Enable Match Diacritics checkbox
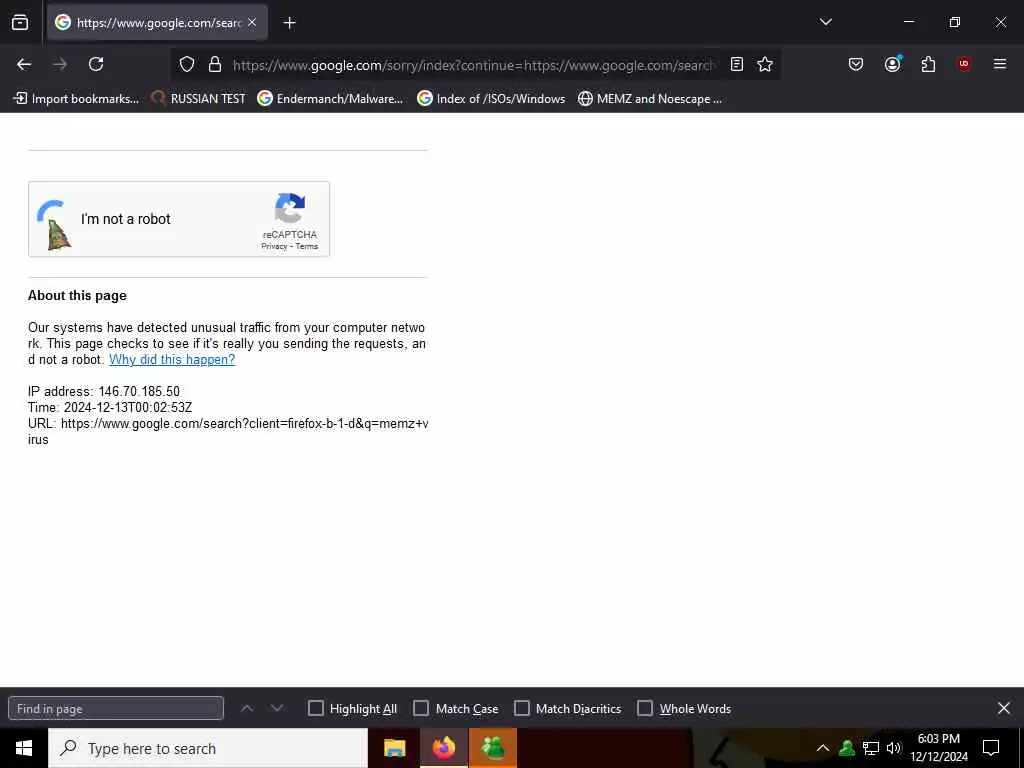 tap(522, 709)
